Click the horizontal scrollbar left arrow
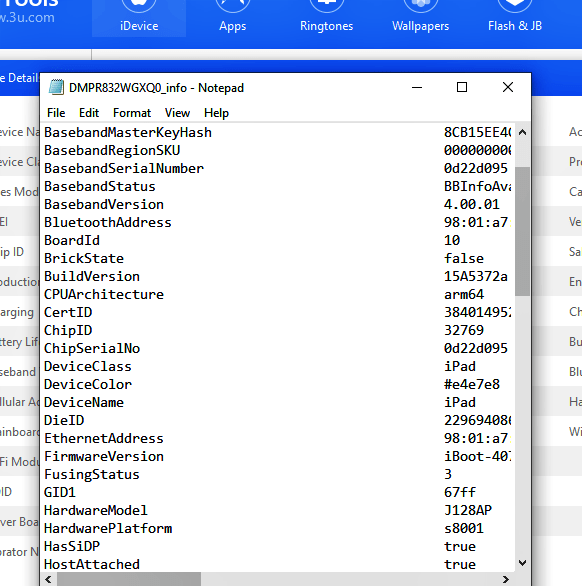The width and height of the screenshot is (582, 586). coord(48,579)
